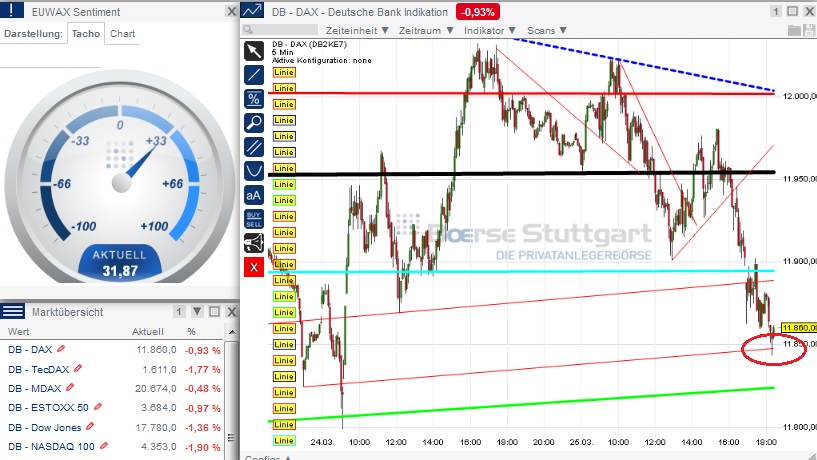Viewport: 817px width, 460px height.
Task: Click the yellow 11.860,0 price marker
Action: click(x=799, y=328)
